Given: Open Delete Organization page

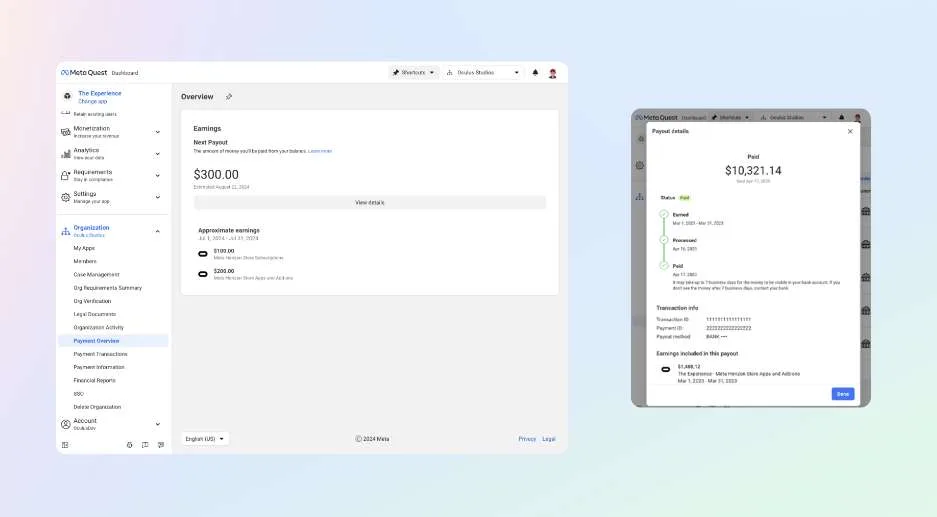Looking at the screenshot, I should 97,407.
